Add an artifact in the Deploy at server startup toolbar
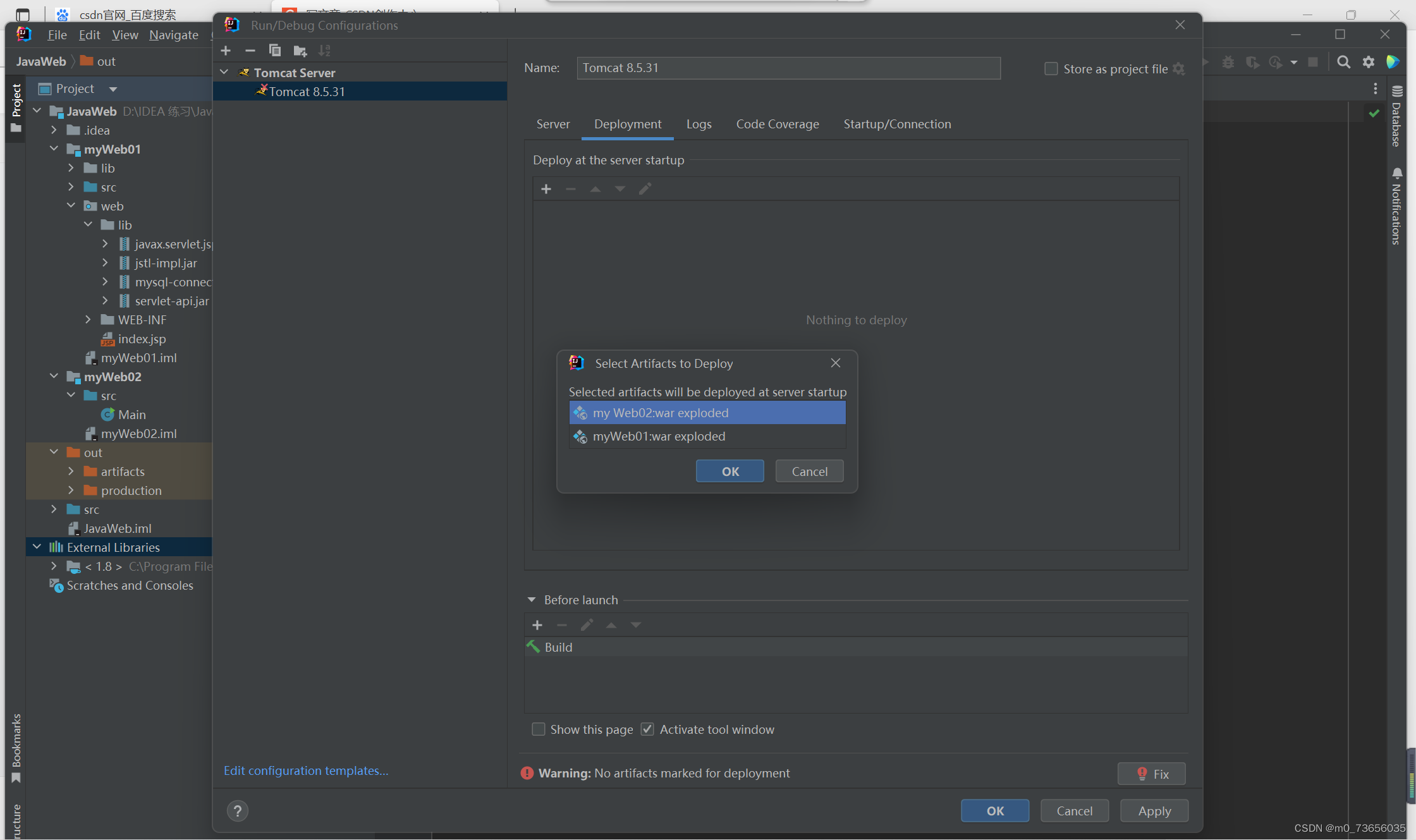 pos(546,189)
